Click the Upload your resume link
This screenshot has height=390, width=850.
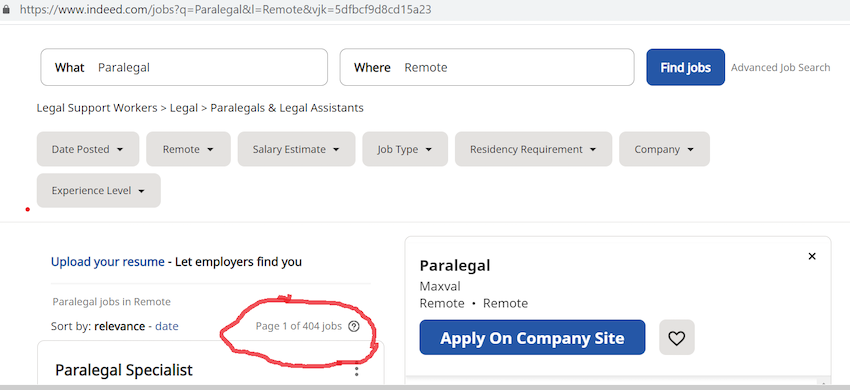(x=107, y=262)
